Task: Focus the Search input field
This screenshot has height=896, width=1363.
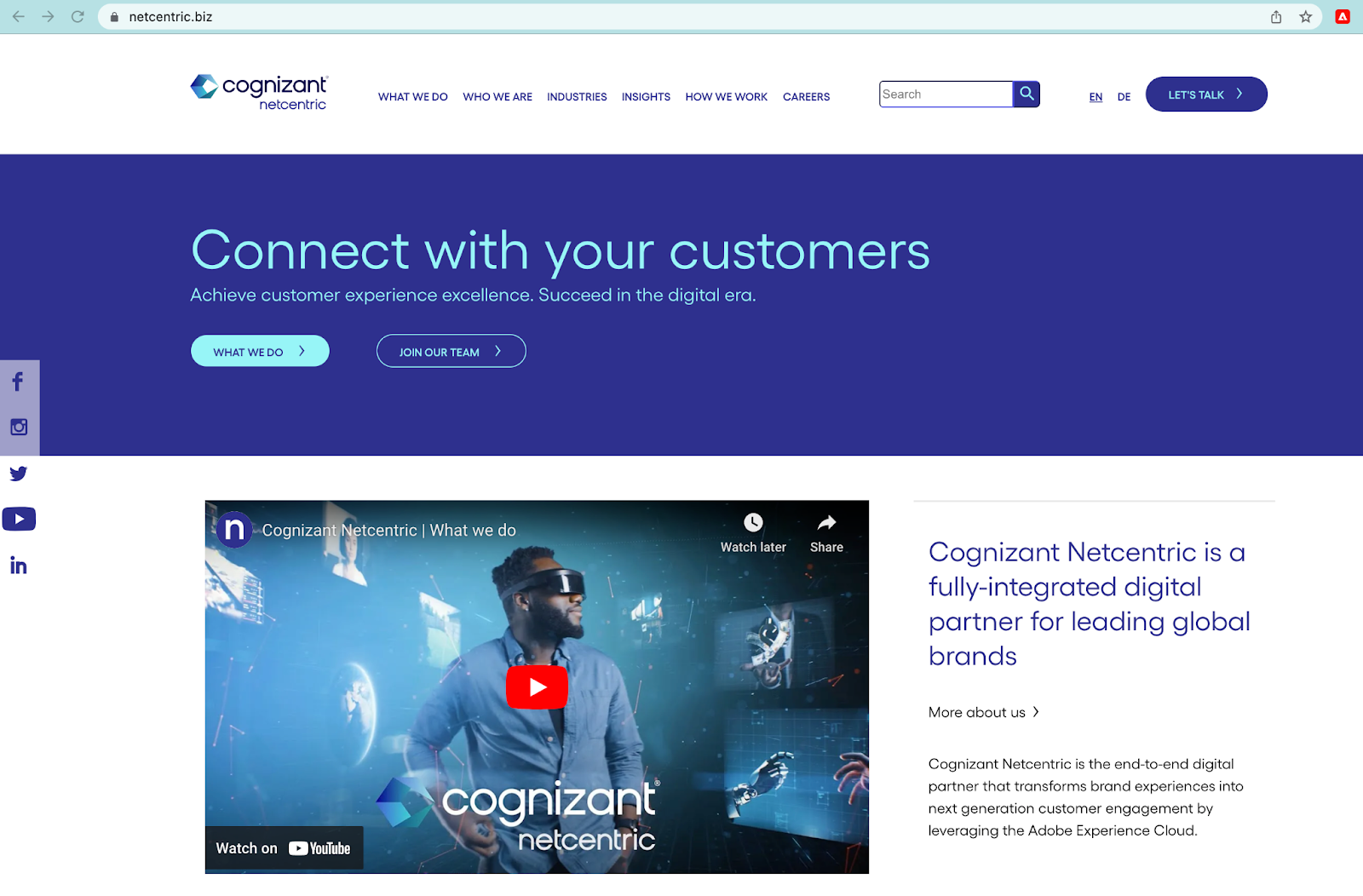Action: [x=946, y=94]
